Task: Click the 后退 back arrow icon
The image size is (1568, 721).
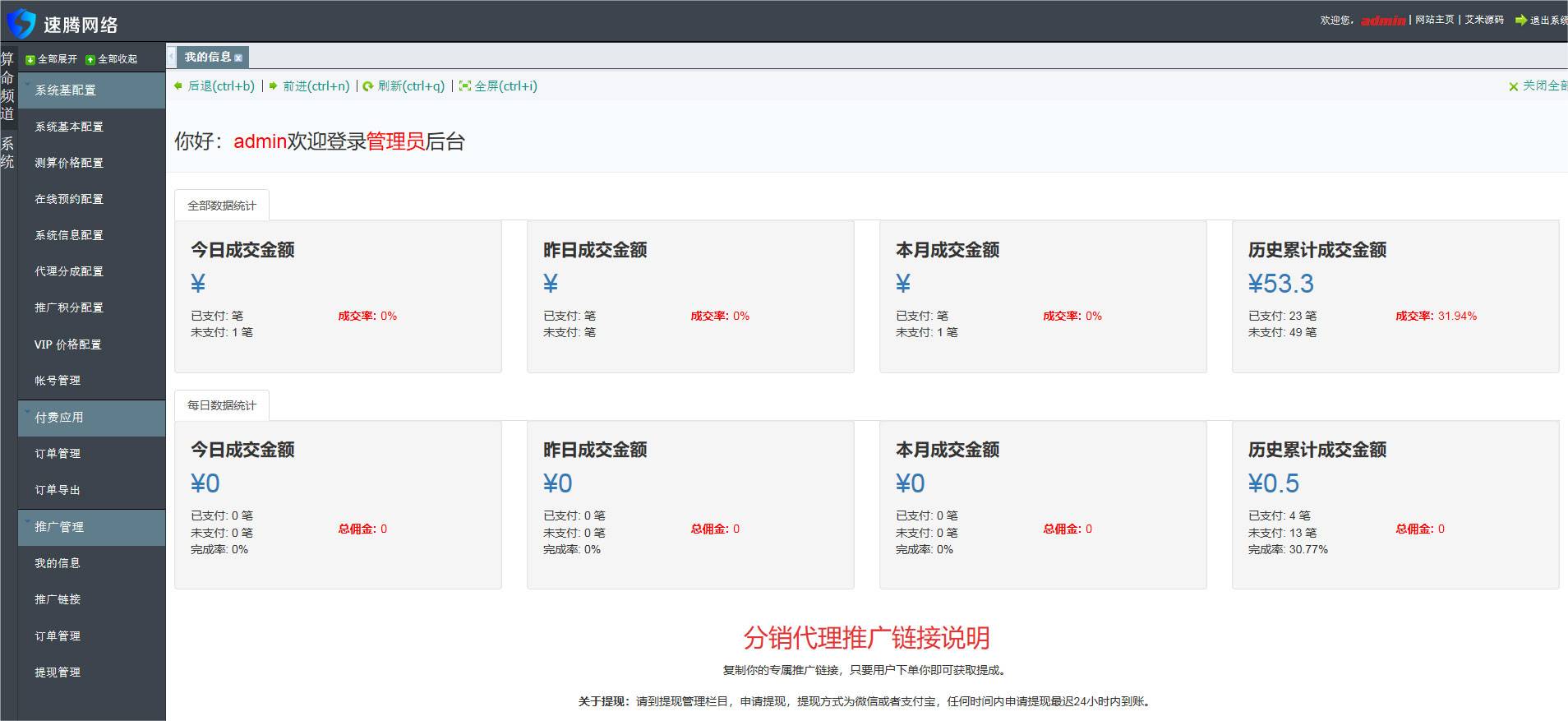Action: (178, 86)
